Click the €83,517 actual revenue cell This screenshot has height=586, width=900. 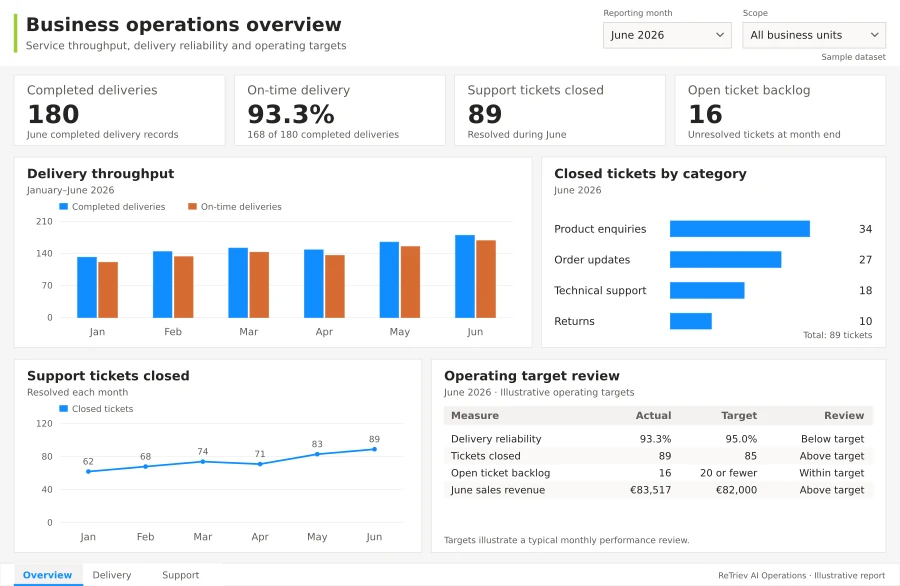pos(650,490)
